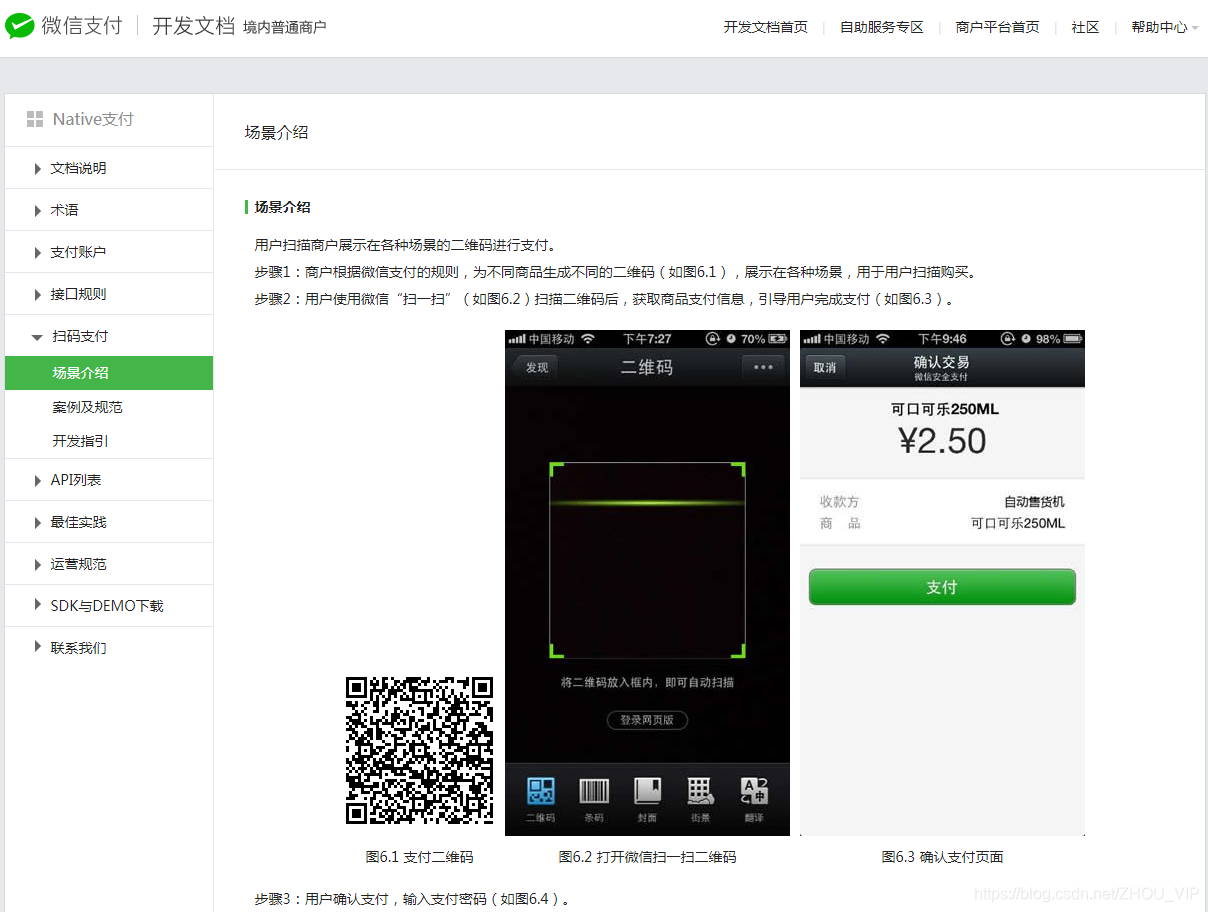Screen dimensions: 1208x912
Task: Click the 图6.1 payment QR code image
Action: tap(420, 750)
